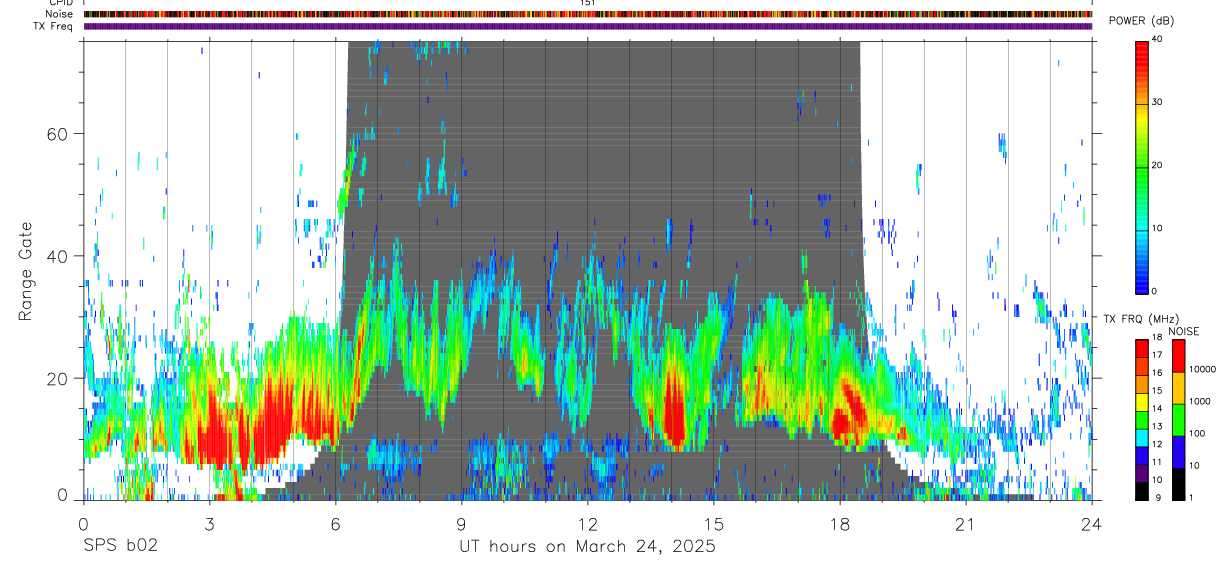This screenshot has width=1228, height=567.
Task: Click the UT hours on March 24, 2025 title
Action: (x=587, y=547)
